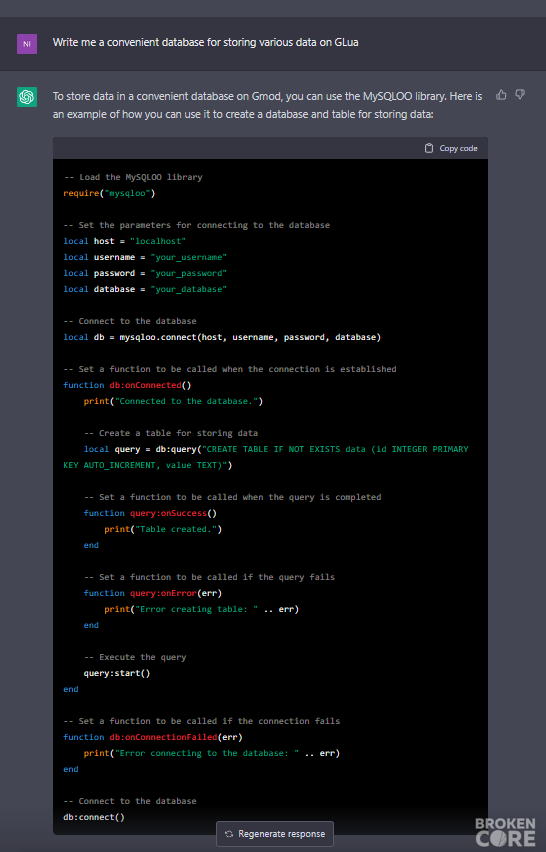Click print "Table created." line
546x852 pixels.
click(x=163, y=529)
